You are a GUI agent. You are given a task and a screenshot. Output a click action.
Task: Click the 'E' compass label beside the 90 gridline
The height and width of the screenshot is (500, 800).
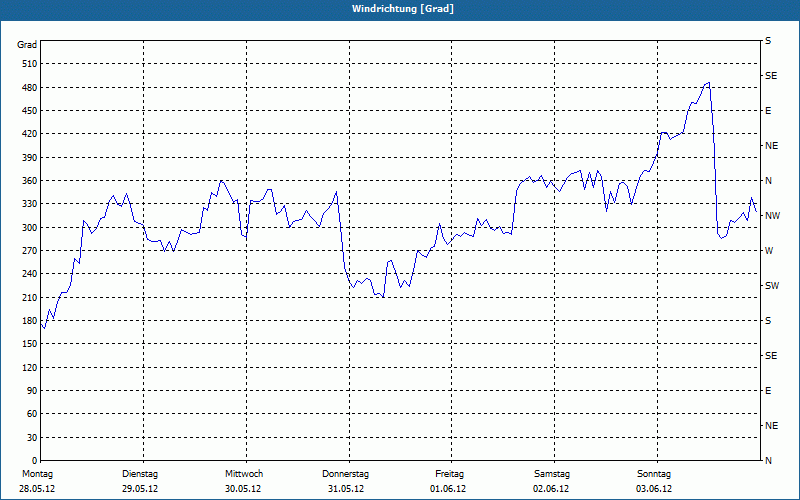(768, 391)
